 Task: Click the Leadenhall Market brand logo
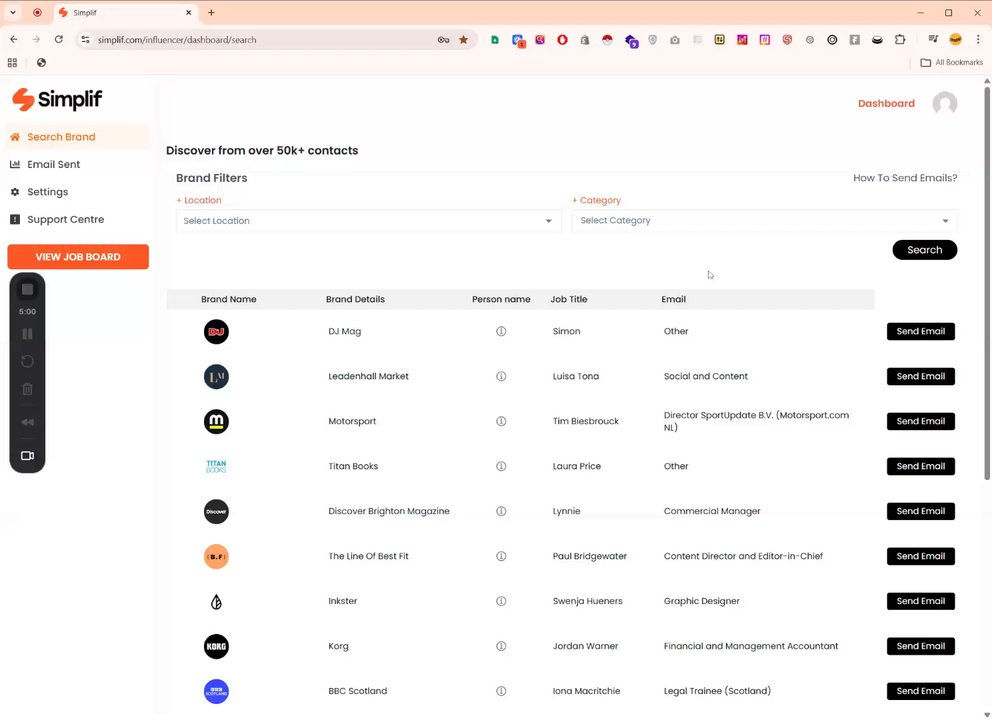click(216, 376)
